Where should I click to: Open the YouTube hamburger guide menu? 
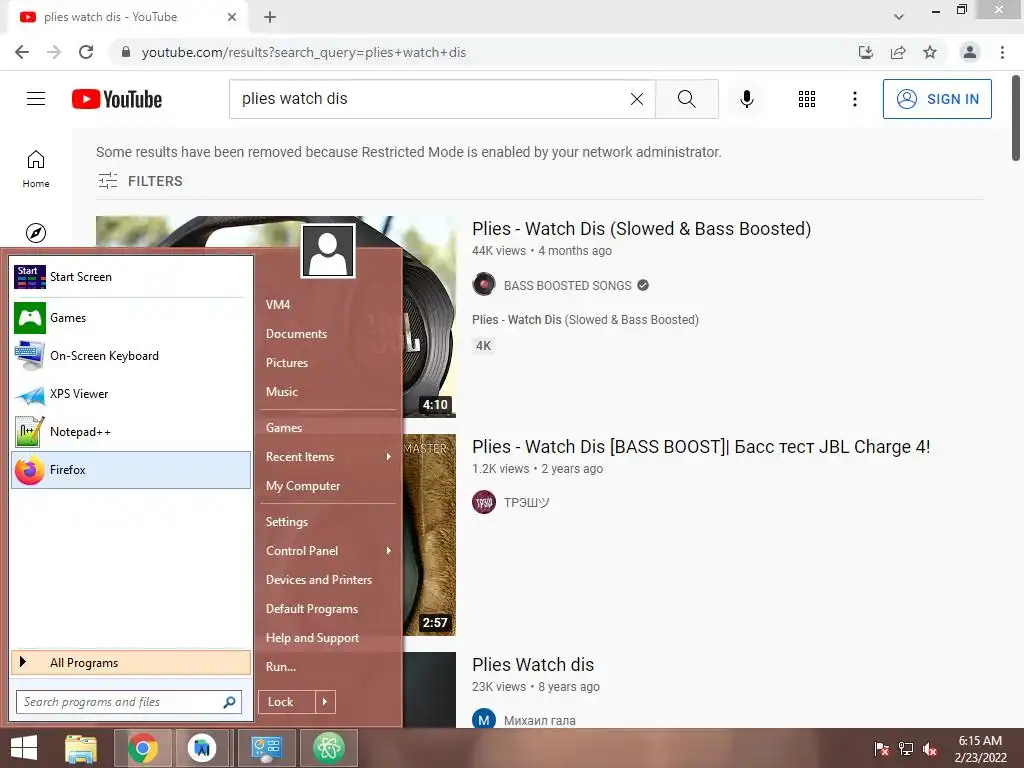(36, 99)
